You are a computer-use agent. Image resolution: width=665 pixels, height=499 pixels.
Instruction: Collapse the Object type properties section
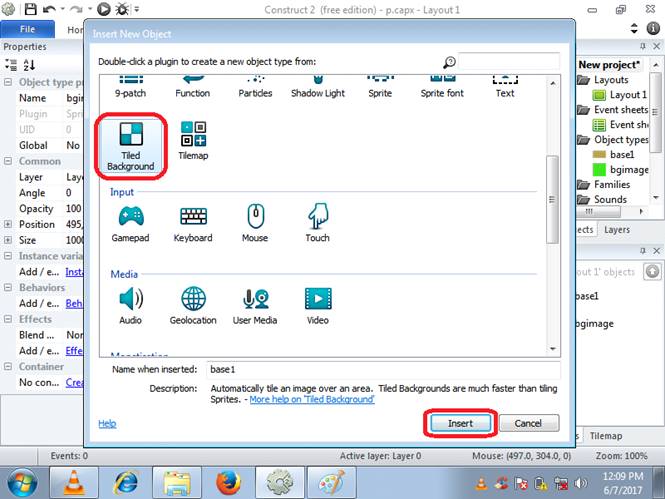pyautogui.click(x=8, y=82)
